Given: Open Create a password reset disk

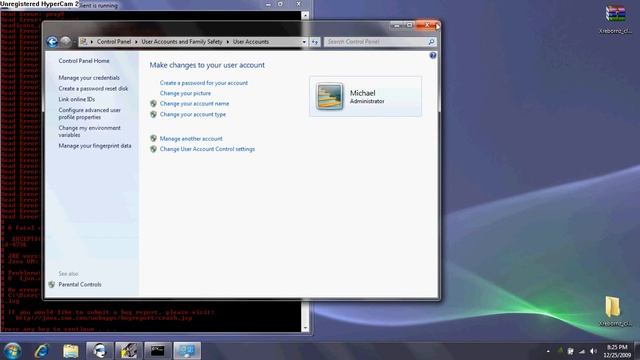Looking at the screenshot, I should point(93,89).
